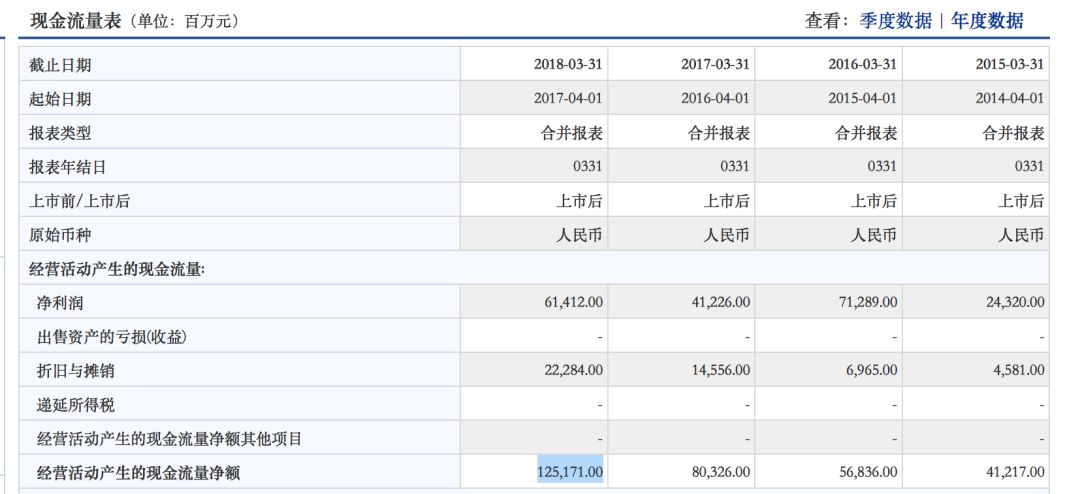Select the 80,326.00 operating cash flow cell
Screen dimensions: 1080x494
[715, 472]
